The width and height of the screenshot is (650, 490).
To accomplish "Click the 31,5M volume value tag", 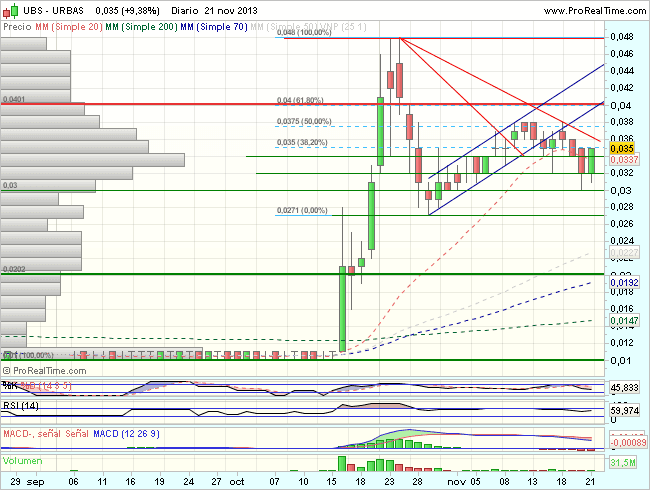I will point(624,460).
